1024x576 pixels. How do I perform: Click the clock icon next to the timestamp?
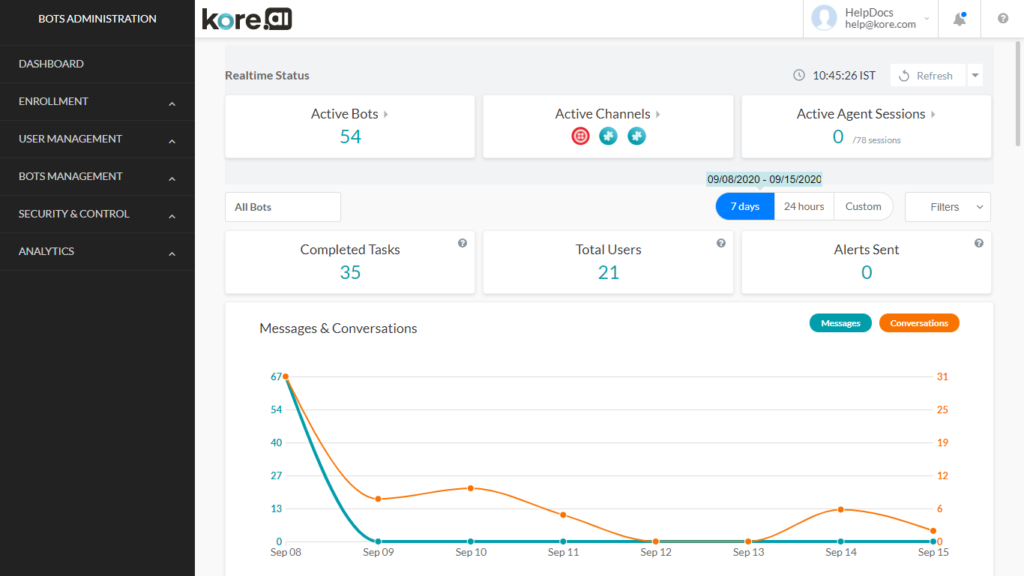coord(798,75)
